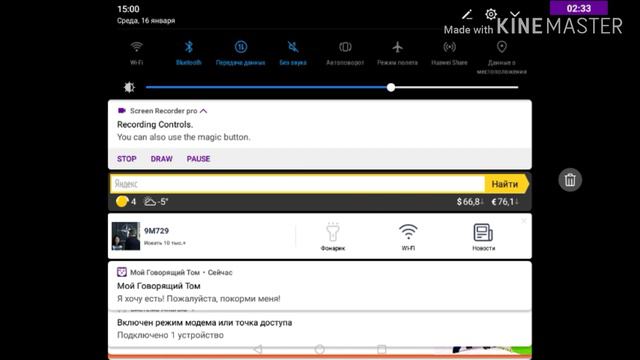Pause the screen recording
The width and height of the screenshot is (640, 360).
point(198,159)
